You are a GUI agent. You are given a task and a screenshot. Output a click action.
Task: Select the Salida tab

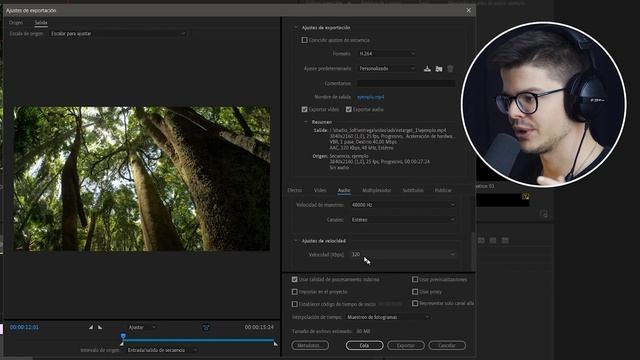click(41, 23)
